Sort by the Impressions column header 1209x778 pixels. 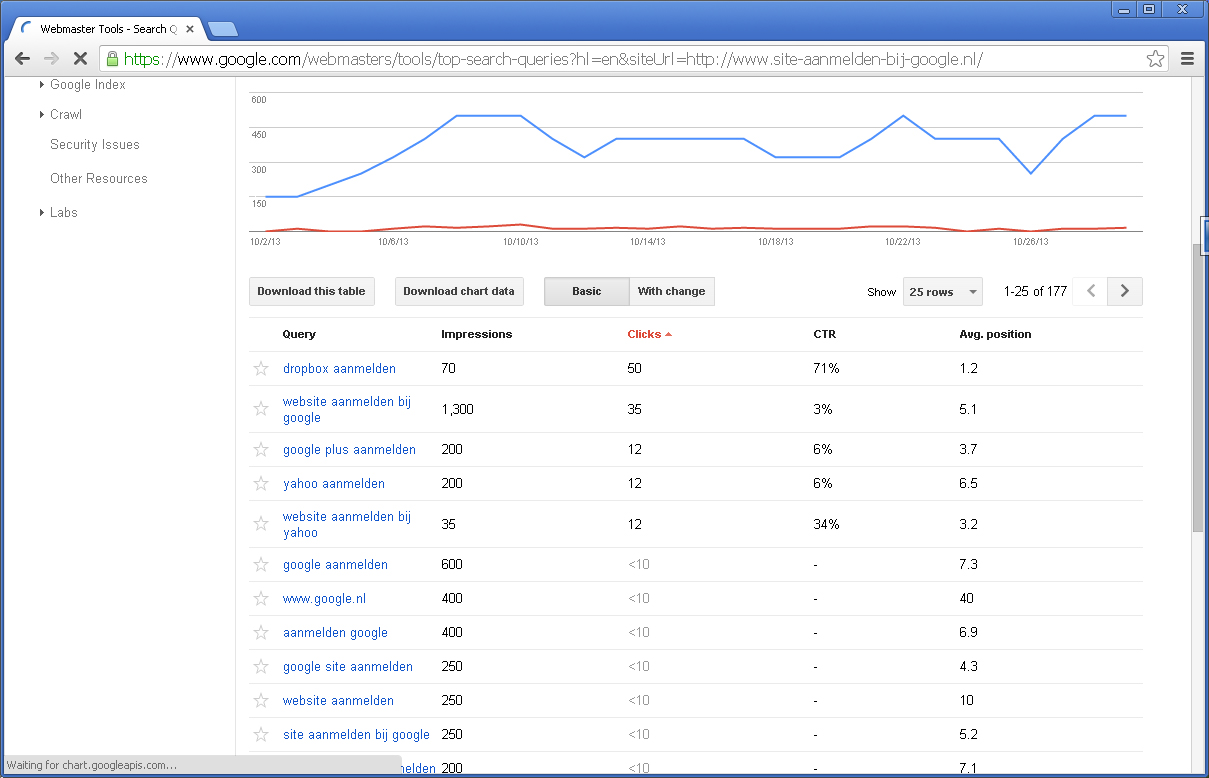coord(476,335)
